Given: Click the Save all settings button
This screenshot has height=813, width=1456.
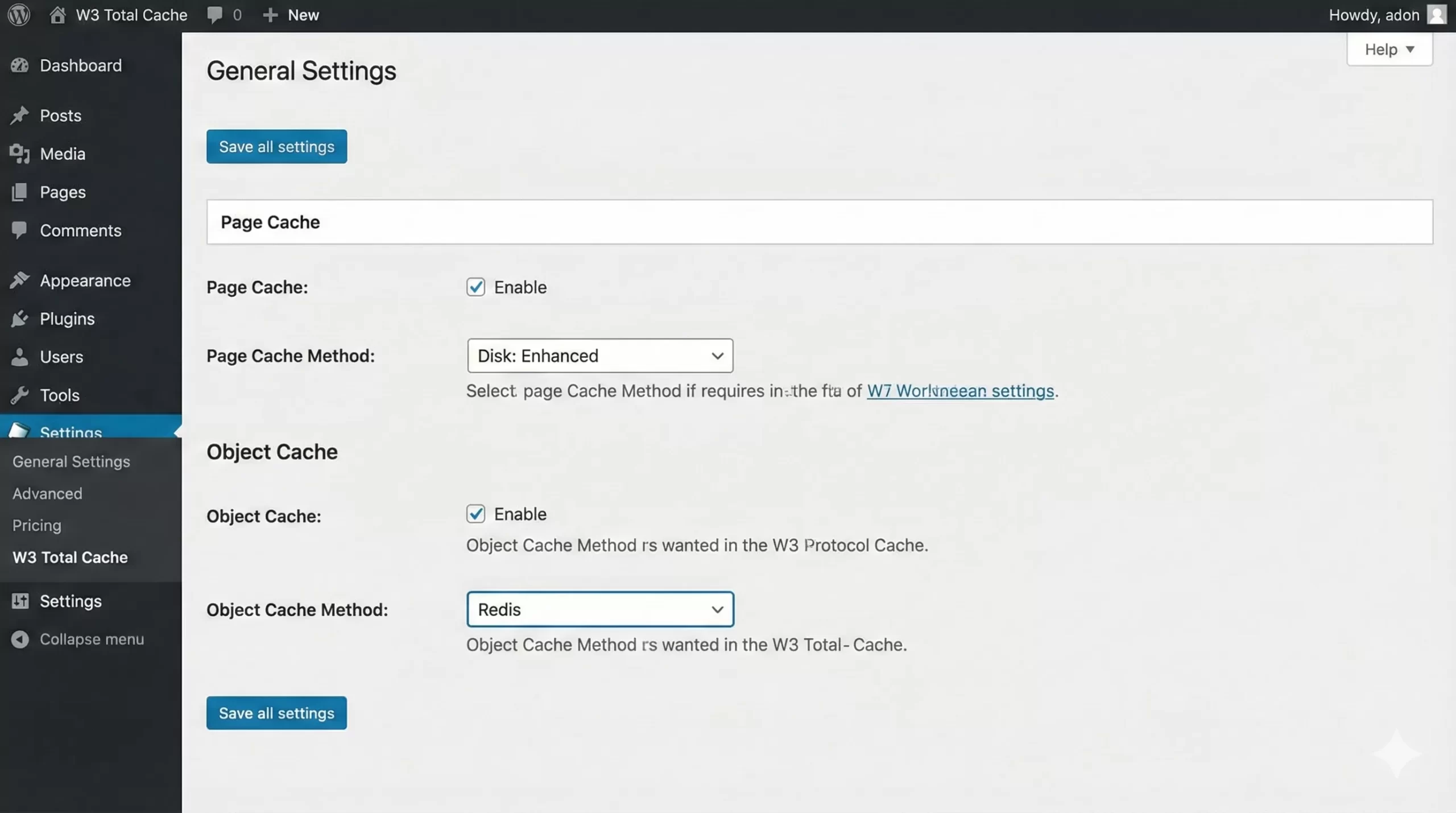Looking at the screenshot, I should (276, 146).
